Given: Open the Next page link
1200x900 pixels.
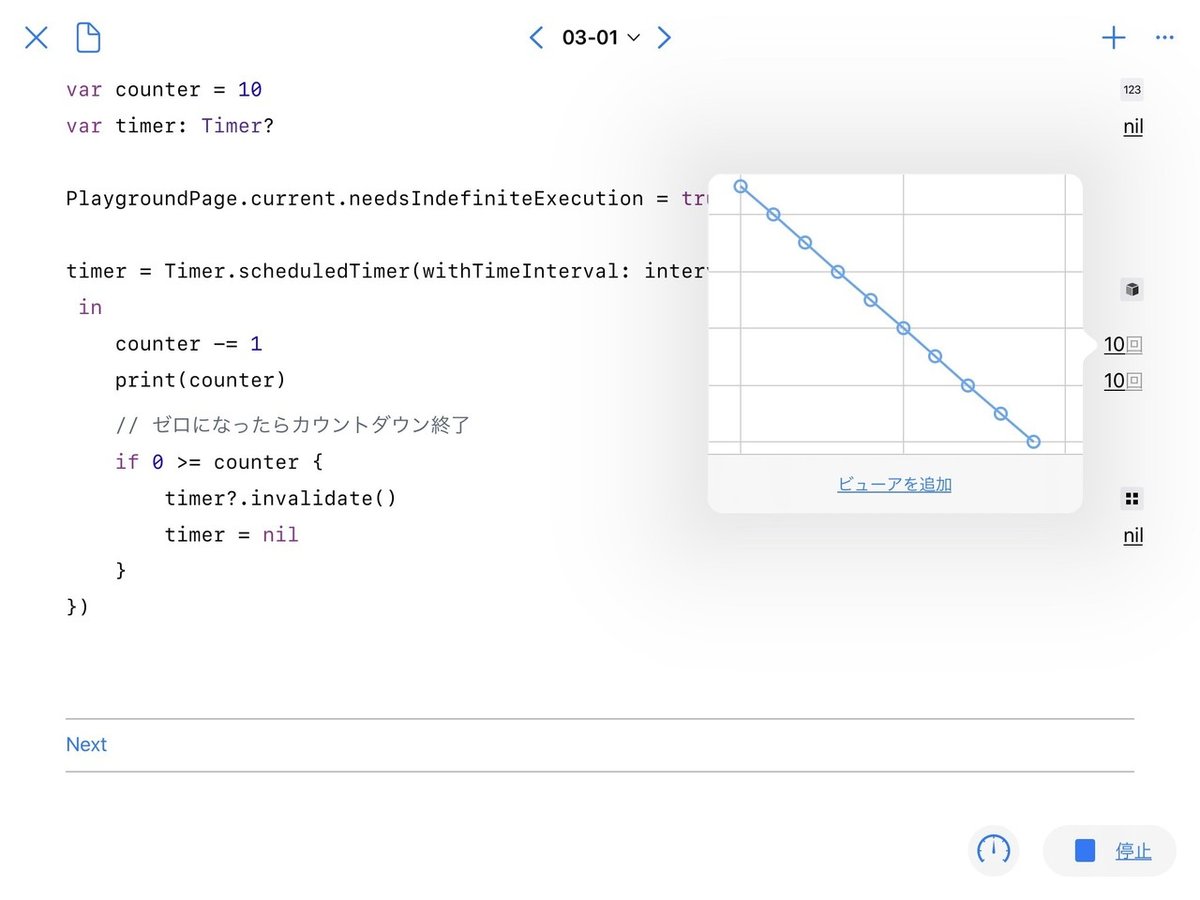Looking at the screenshot, I should click(x=86, y=745).
